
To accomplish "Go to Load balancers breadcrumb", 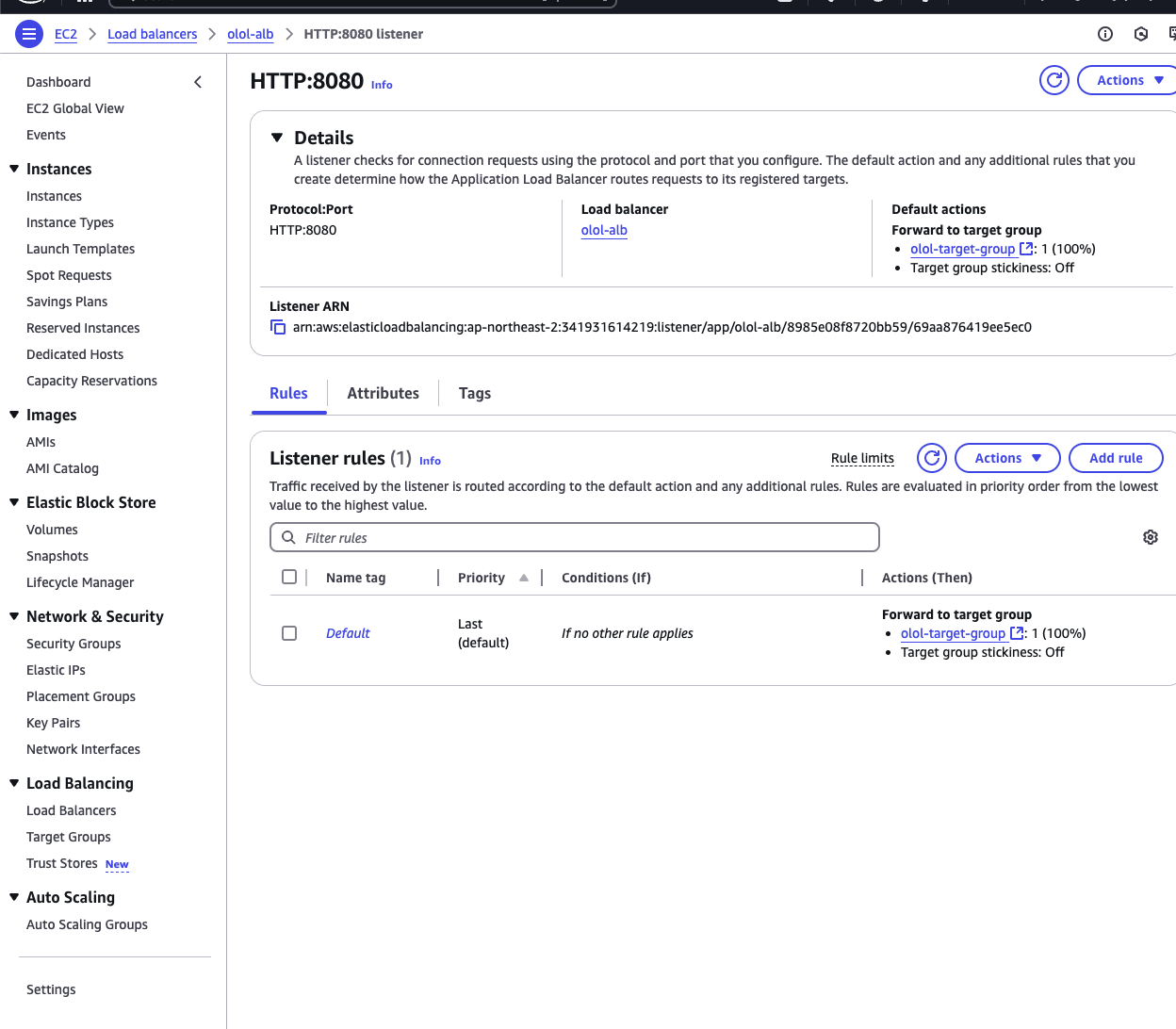I will [x=153, y=34].
